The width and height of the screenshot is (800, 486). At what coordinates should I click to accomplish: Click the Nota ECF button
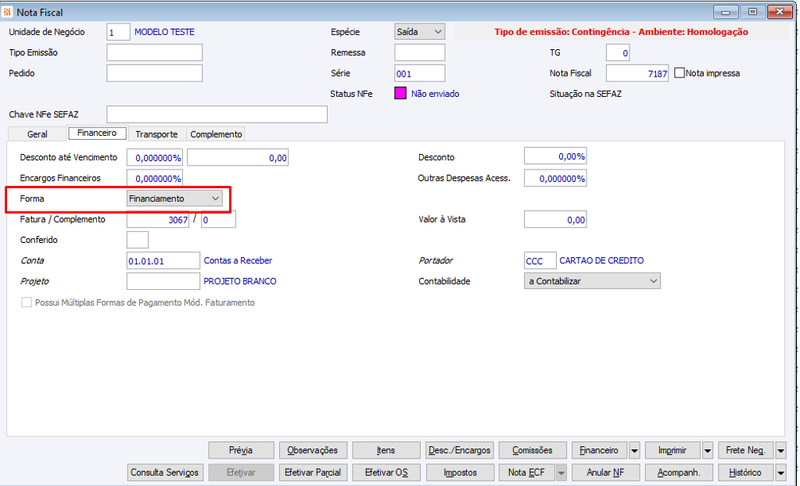[x=527, y=473]
